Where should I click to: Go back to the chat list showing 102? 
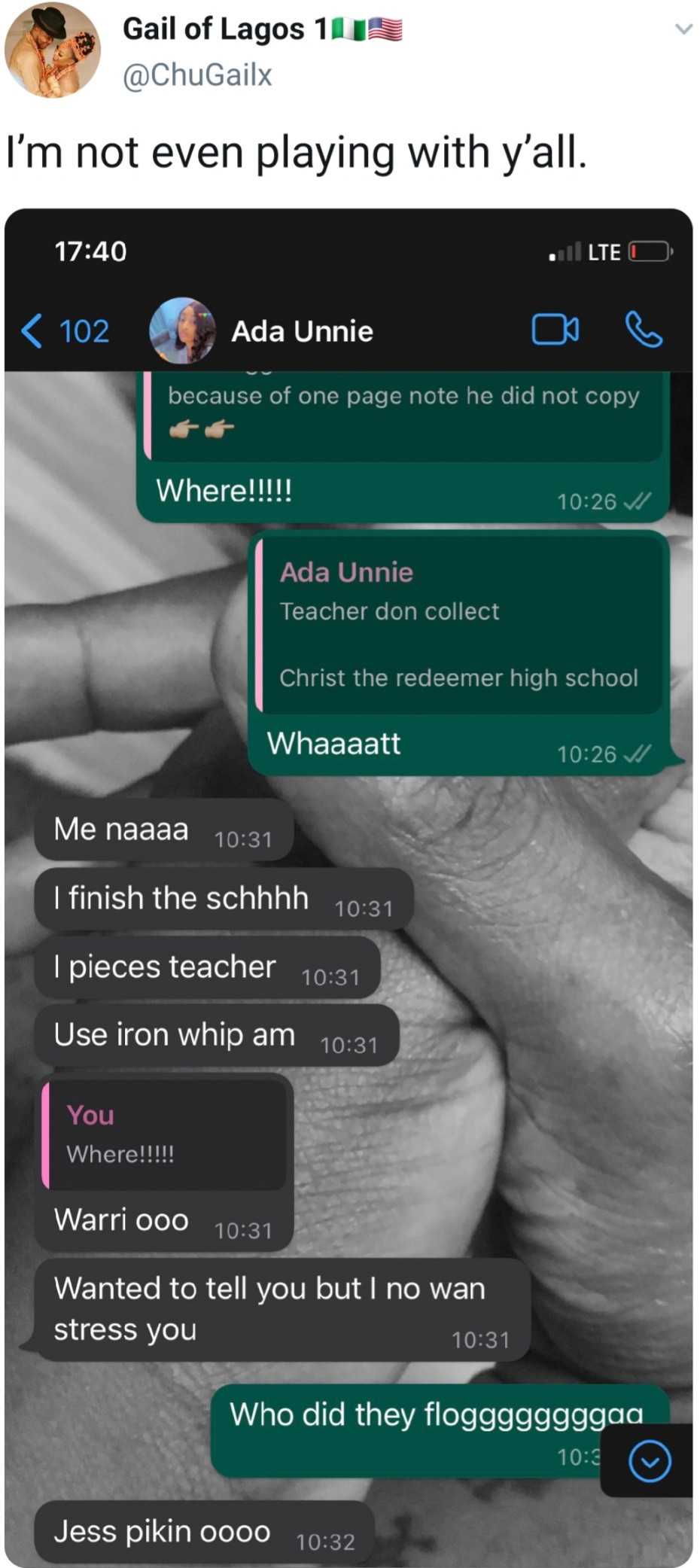65,331
